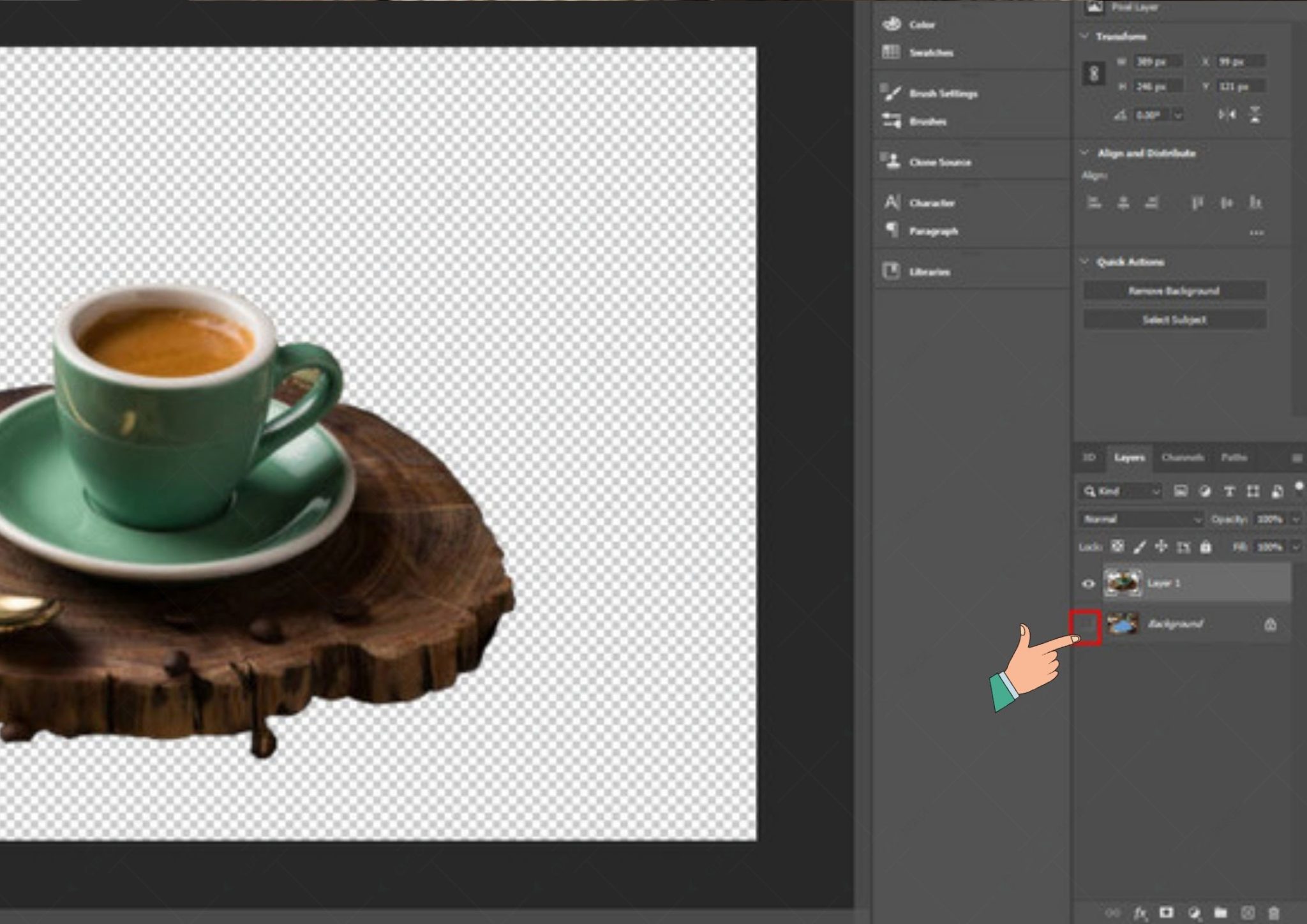This screenshot has width=1307, height=924.
Task: Select the Add layer style fx icon
Action: [1140, 913]
